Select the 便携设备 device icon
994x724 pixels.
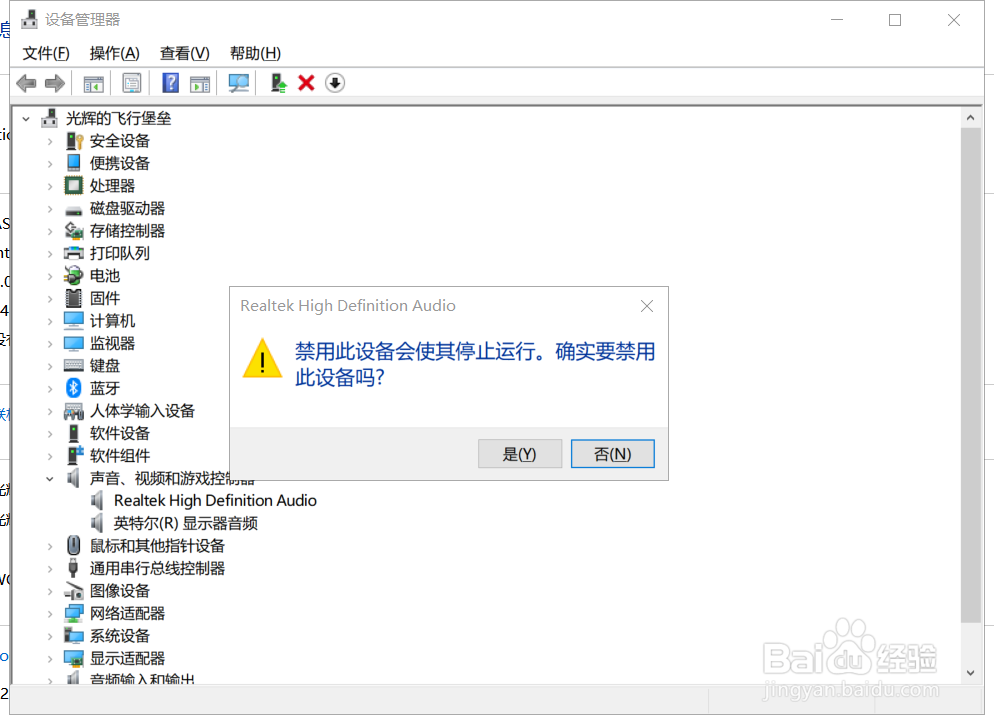(x=74, y=163)
